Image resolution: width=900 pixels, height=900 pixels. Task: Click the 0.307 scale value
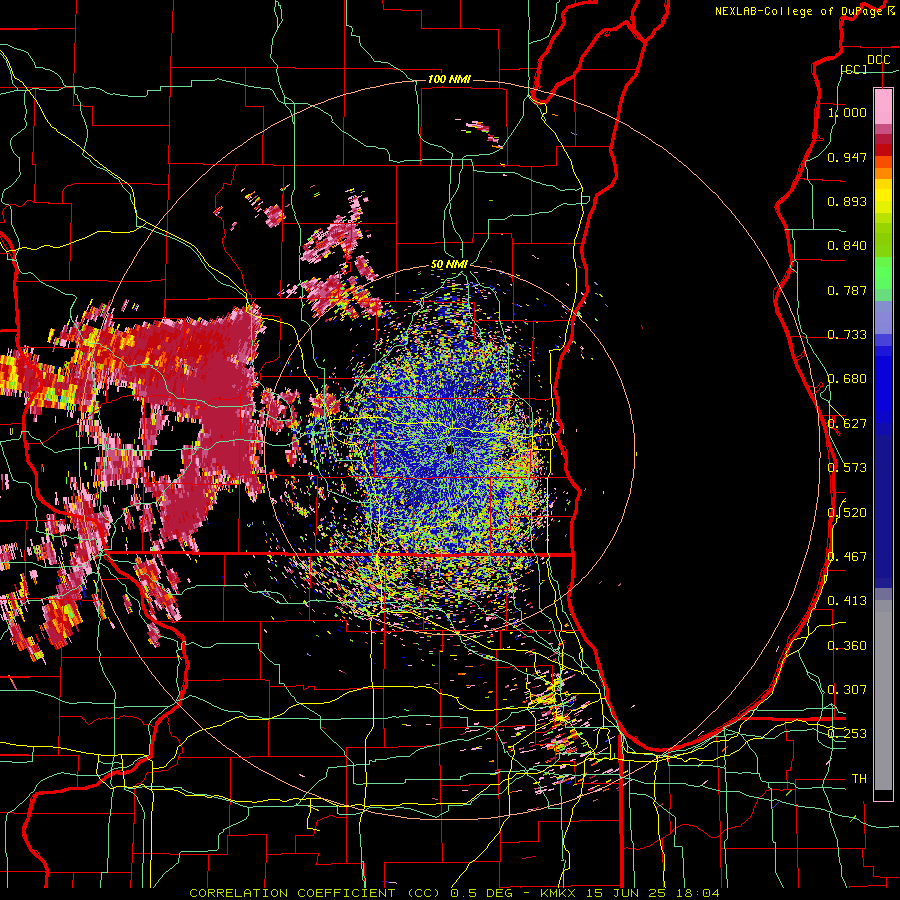pos(847,690)
